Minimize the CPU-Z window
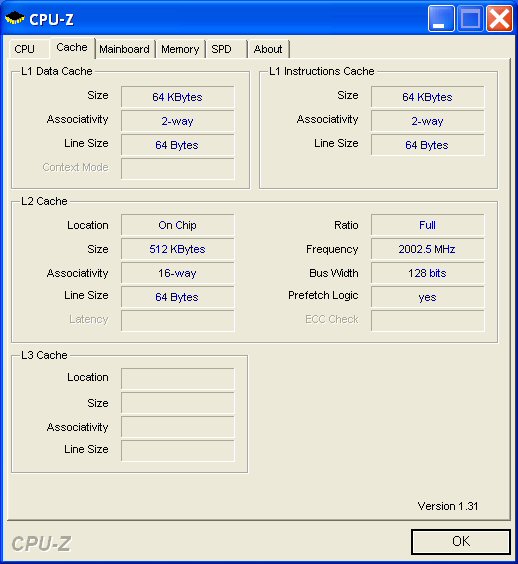518x564 pixels. (441, 18)
